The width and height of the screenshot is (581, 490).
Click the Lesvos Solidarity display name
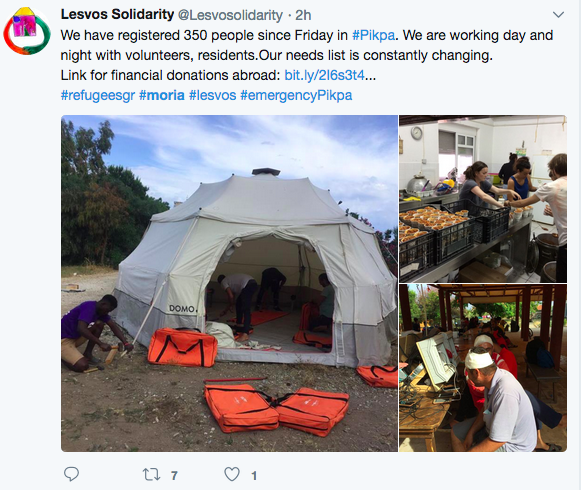click(117, 14)
